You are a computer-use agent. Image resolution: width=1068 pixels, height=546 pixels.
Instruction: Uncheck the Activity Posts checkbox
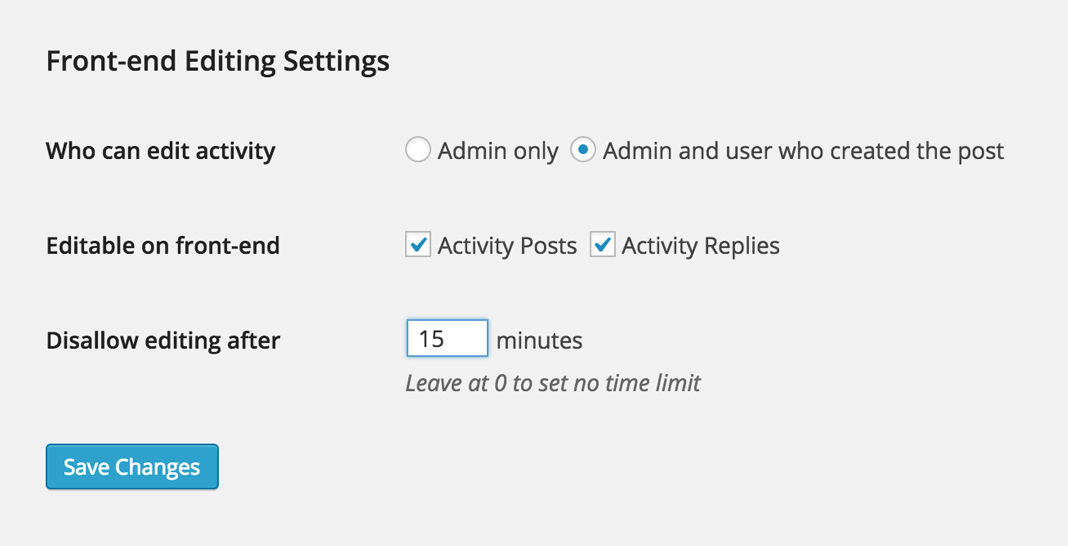click(418, 245)
